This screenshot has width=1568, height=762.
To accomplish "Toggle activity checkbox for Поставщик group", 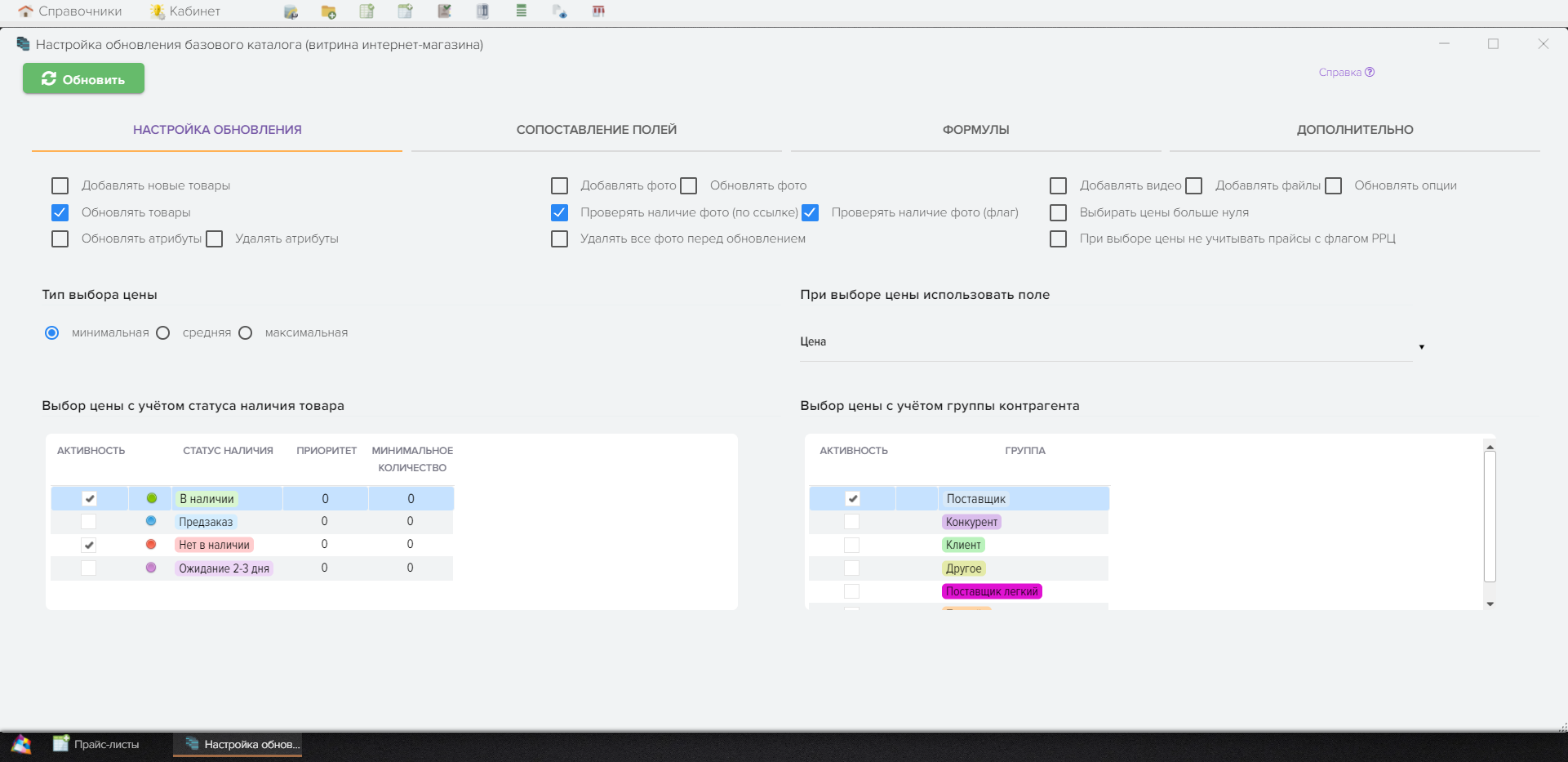I will (x=853, y=498).
